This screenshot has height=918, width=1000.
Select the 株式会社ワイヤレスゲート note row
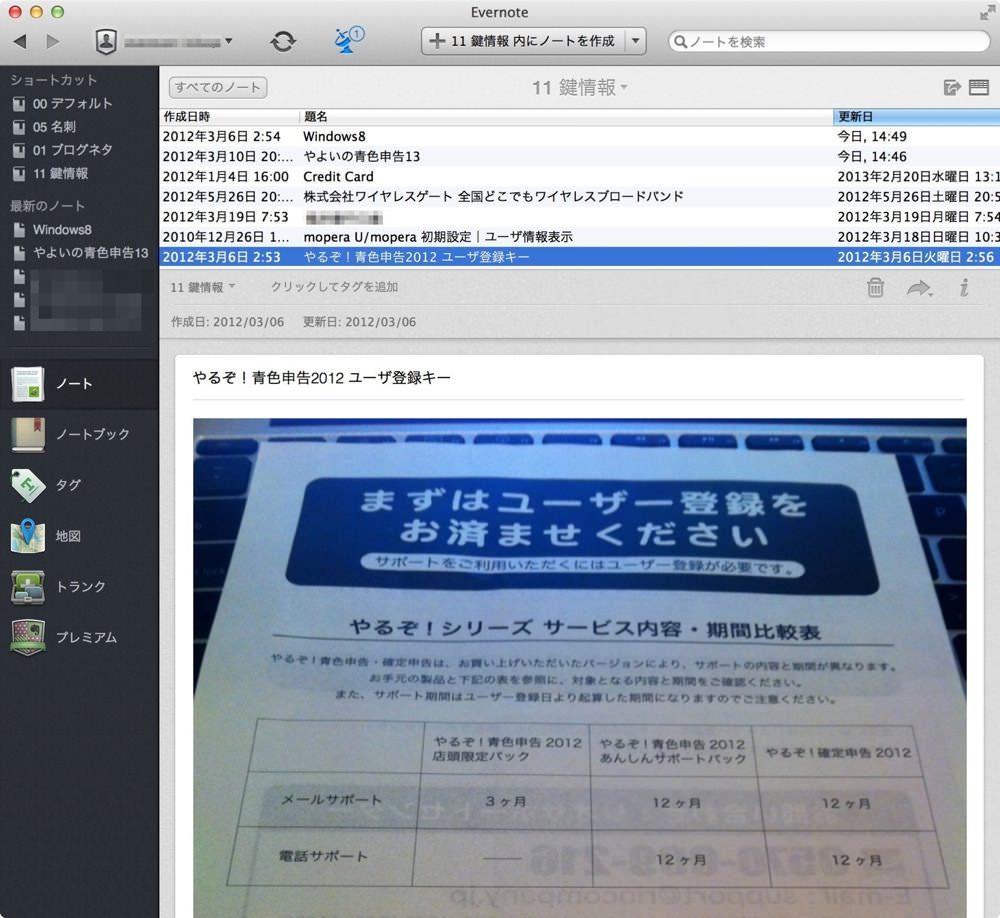(580, 196)
